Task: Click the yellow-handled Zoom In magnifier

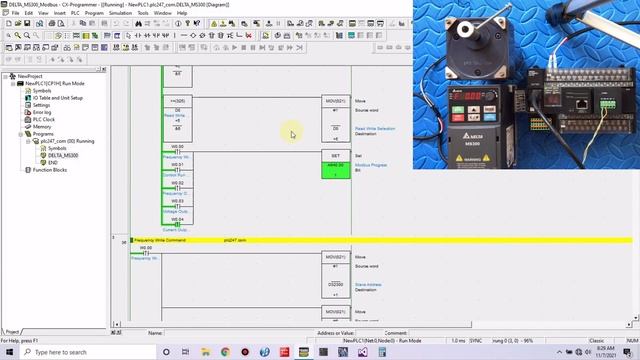Action: (18, 36)
